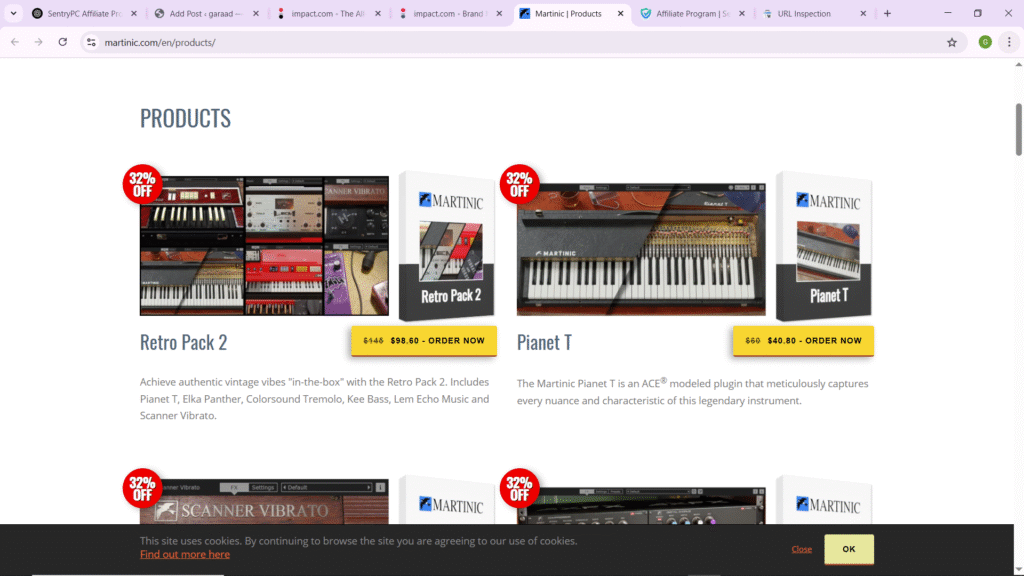
Task: Click 32% OFF badge on Retro Pack 2
Action: (142, 184)
